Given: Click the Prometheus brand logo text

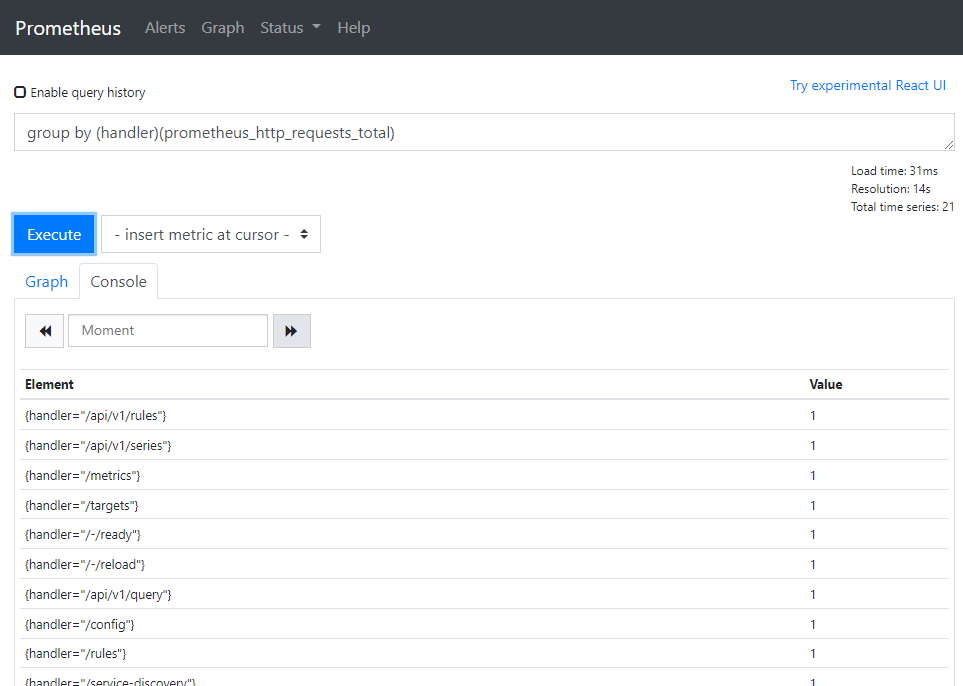Looking at the screenshot, I should (68, 28).
